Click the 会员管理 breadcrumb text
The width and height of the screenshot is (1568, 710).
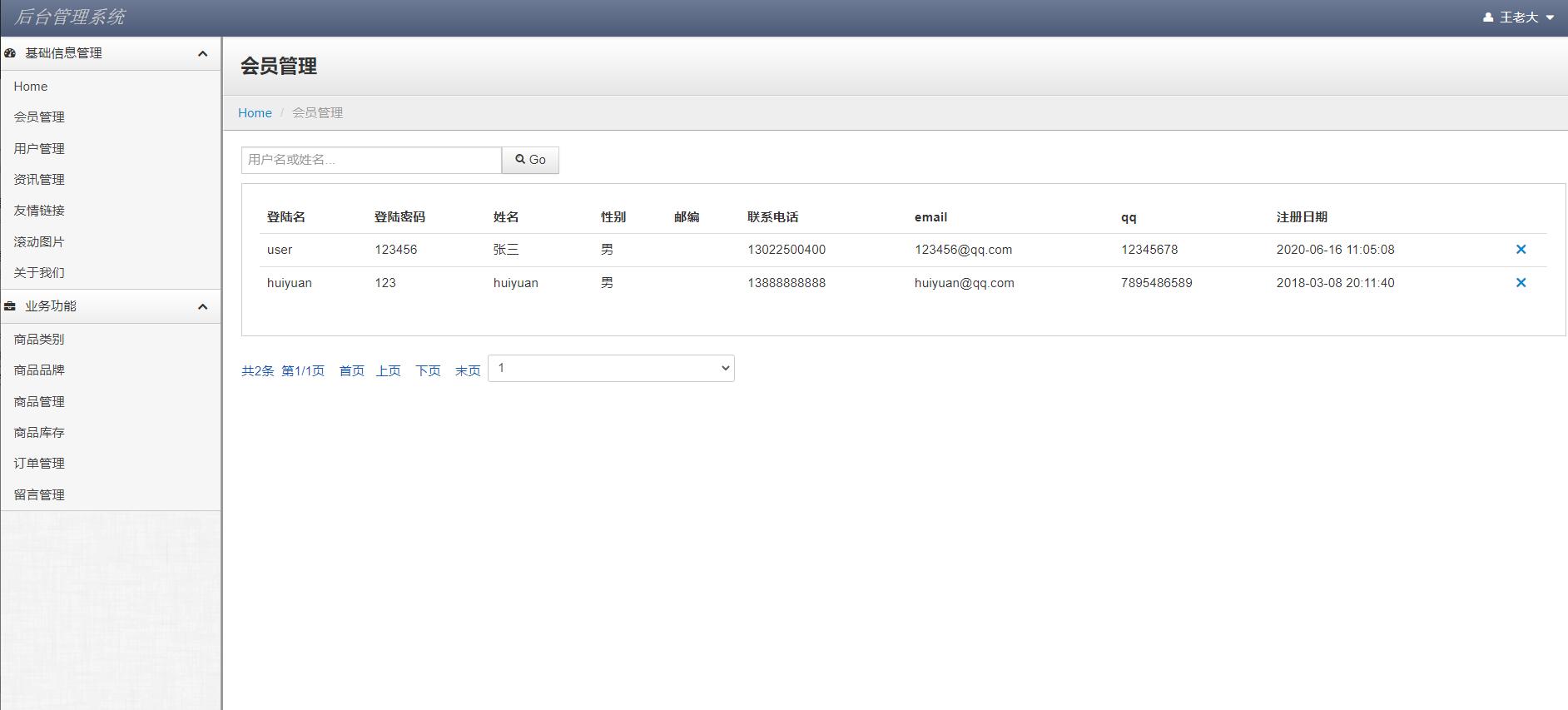click(317, 113)
